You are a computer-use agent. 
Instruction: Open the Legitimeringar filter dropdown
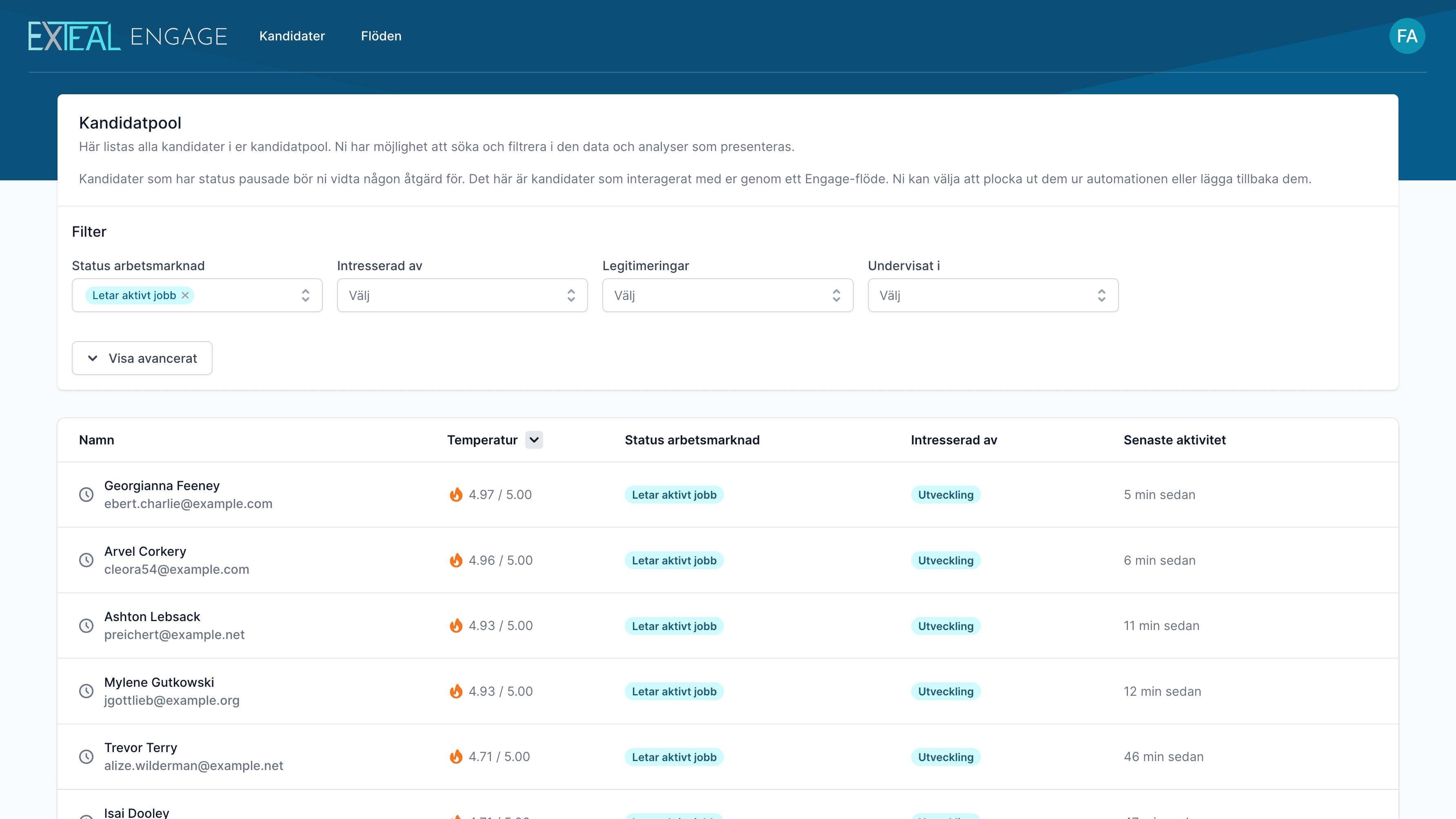[x=728, y=295]
